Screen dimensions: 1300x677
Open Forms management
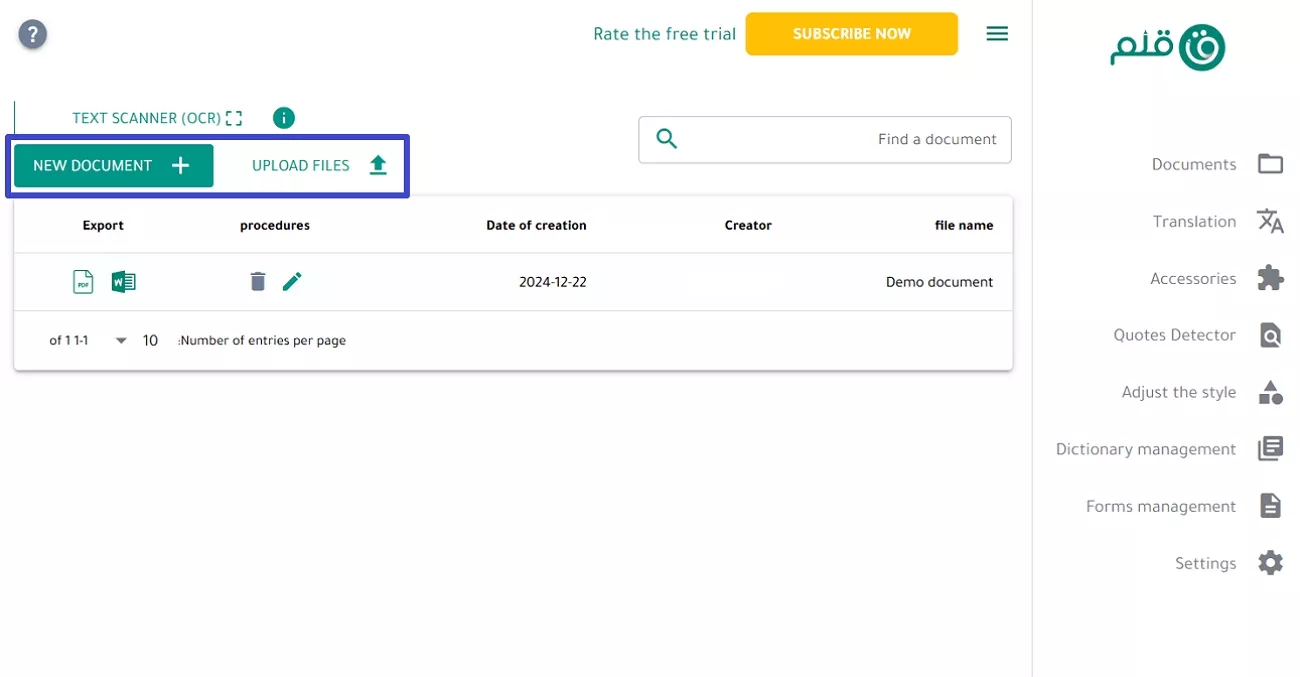pyautogui.click(x=1160, y=506)
